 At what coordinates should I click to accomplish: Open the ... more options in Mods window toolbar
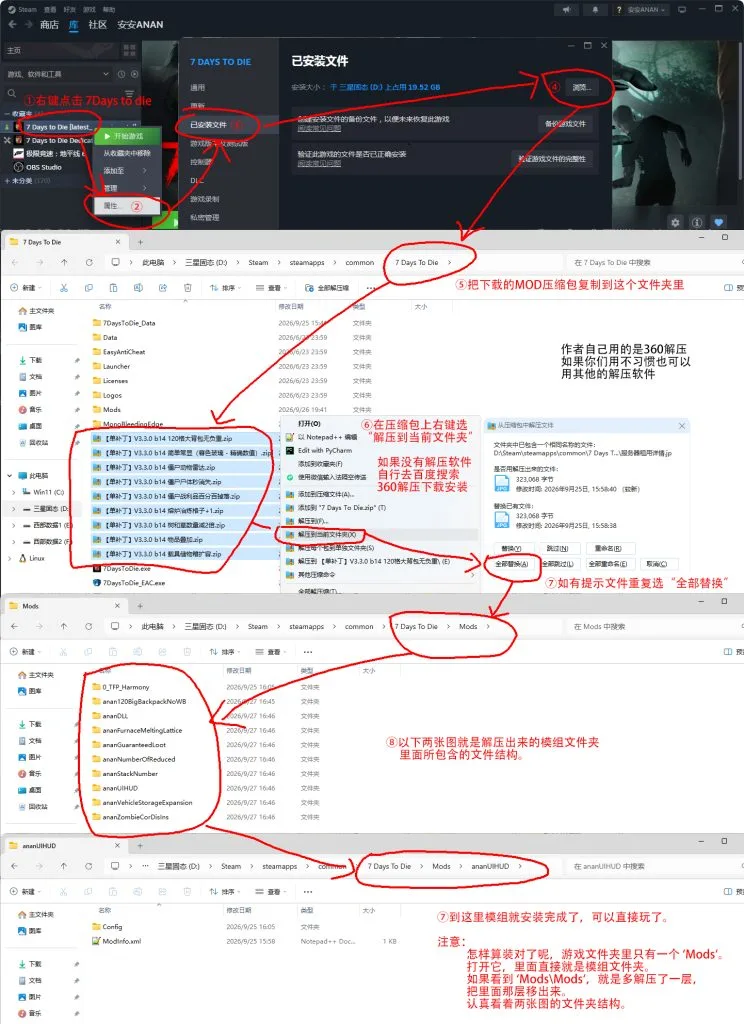click(308, 652)
